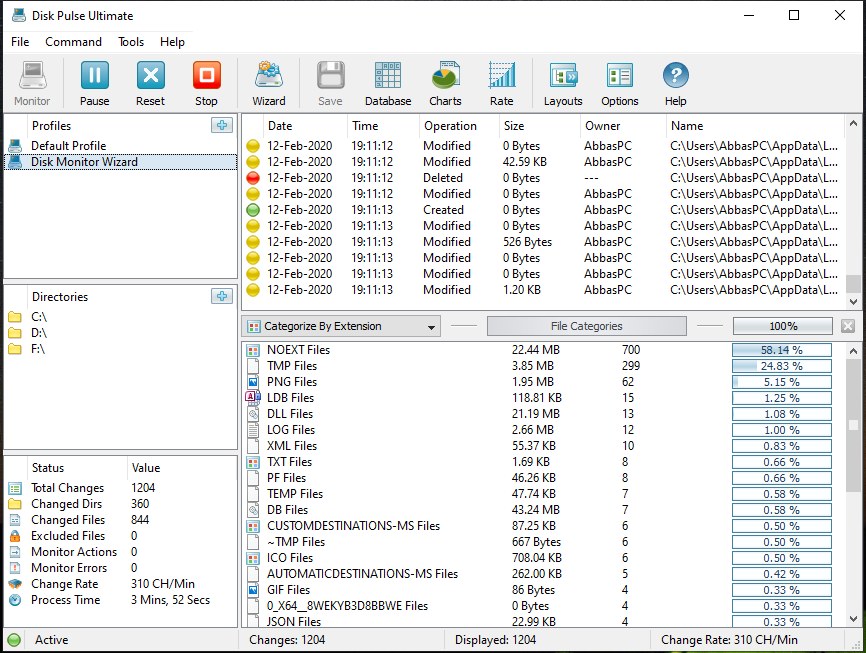866x653 pixels.
Task: Click the 5.15 % progress bar
Action: click(x=781, y=382)
